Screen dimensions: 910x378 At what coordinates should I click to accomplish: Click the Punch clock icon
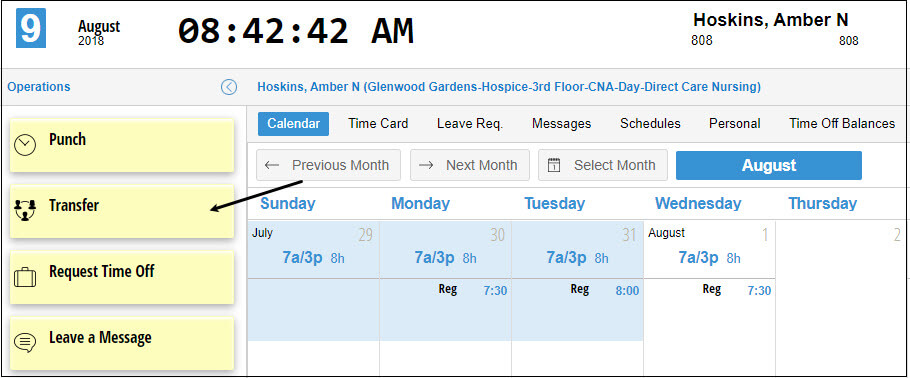coord(25,145)
